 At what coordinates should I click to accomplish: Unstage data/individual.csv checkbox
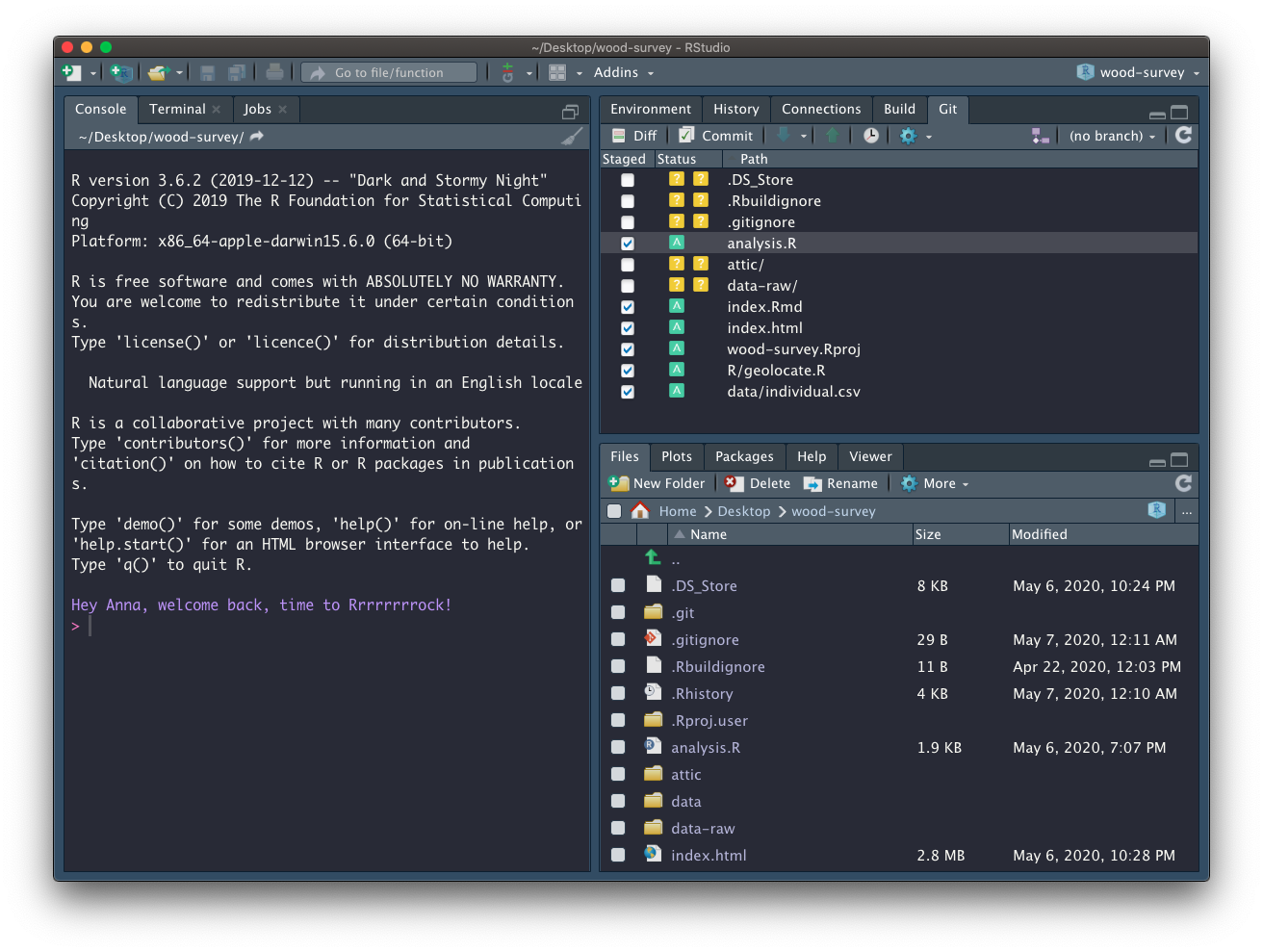coord(628,392)
